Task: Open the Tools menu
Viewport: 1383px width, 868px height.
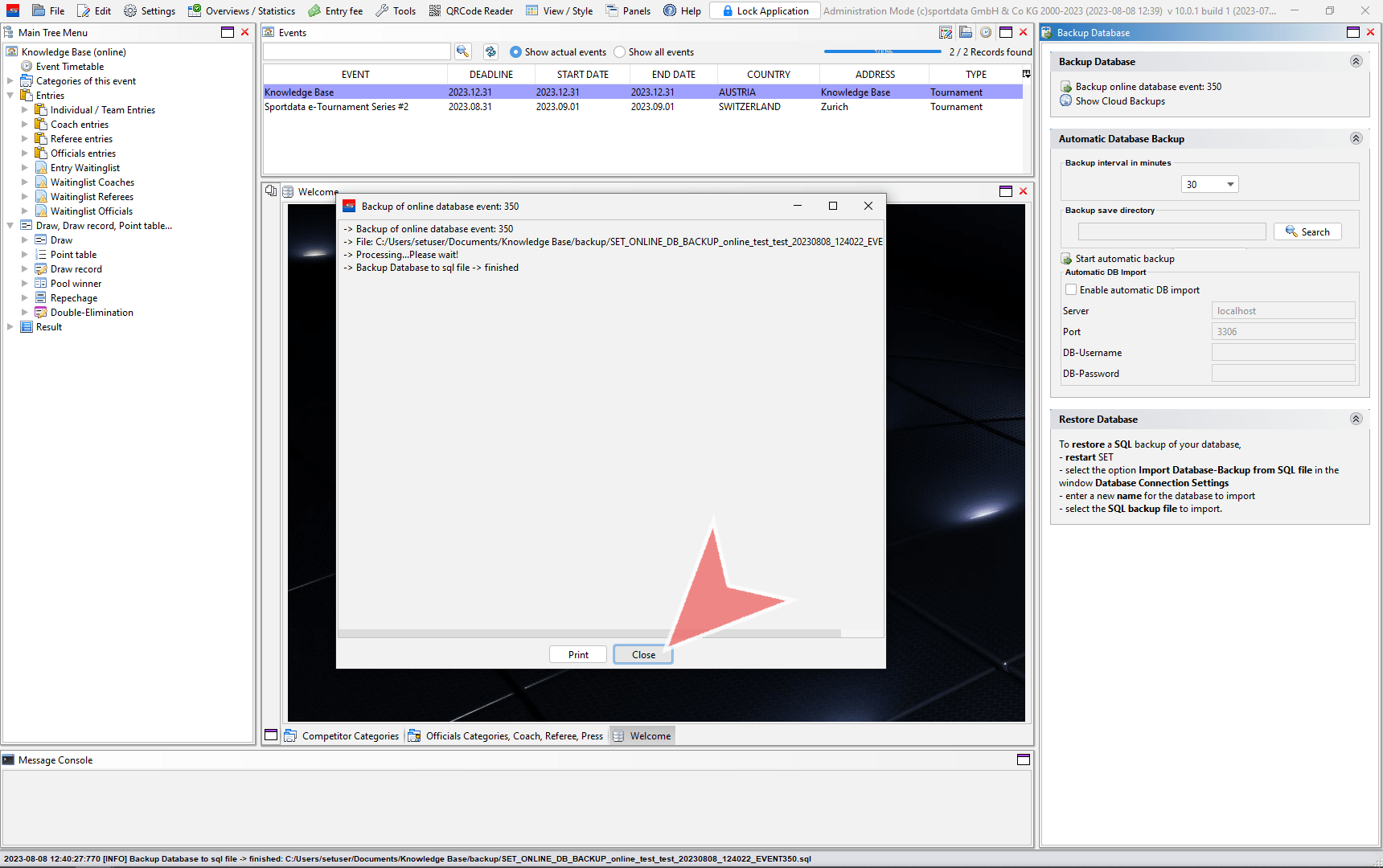Action: 396,11
